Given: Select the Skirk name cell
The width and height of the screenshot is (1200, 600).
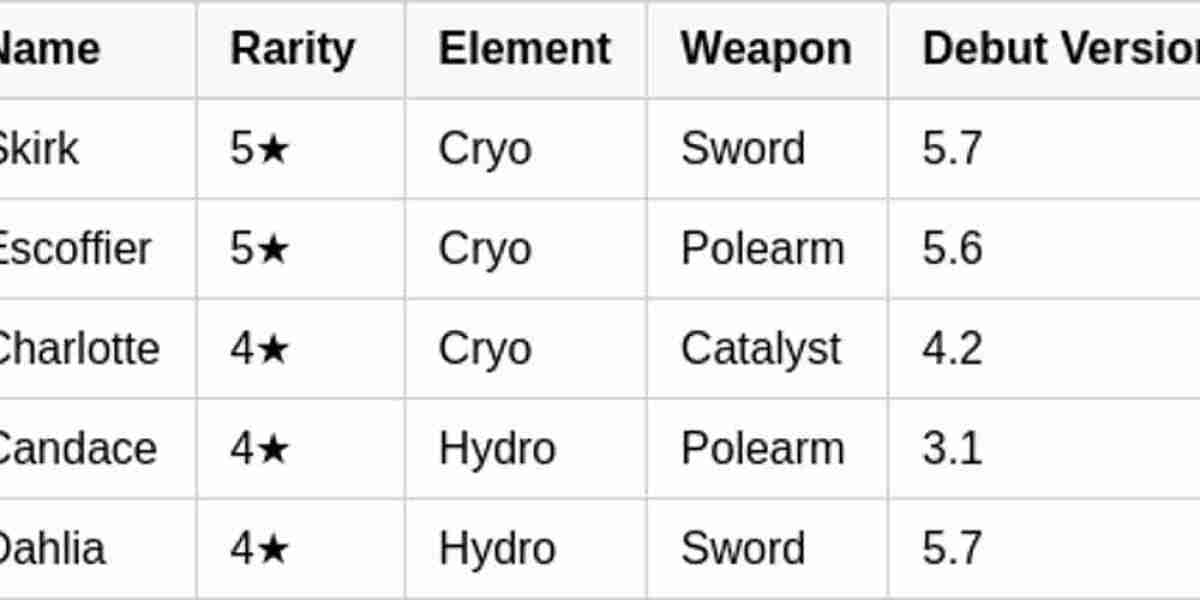Looking at the screenshot, I should tap(38, 149).
